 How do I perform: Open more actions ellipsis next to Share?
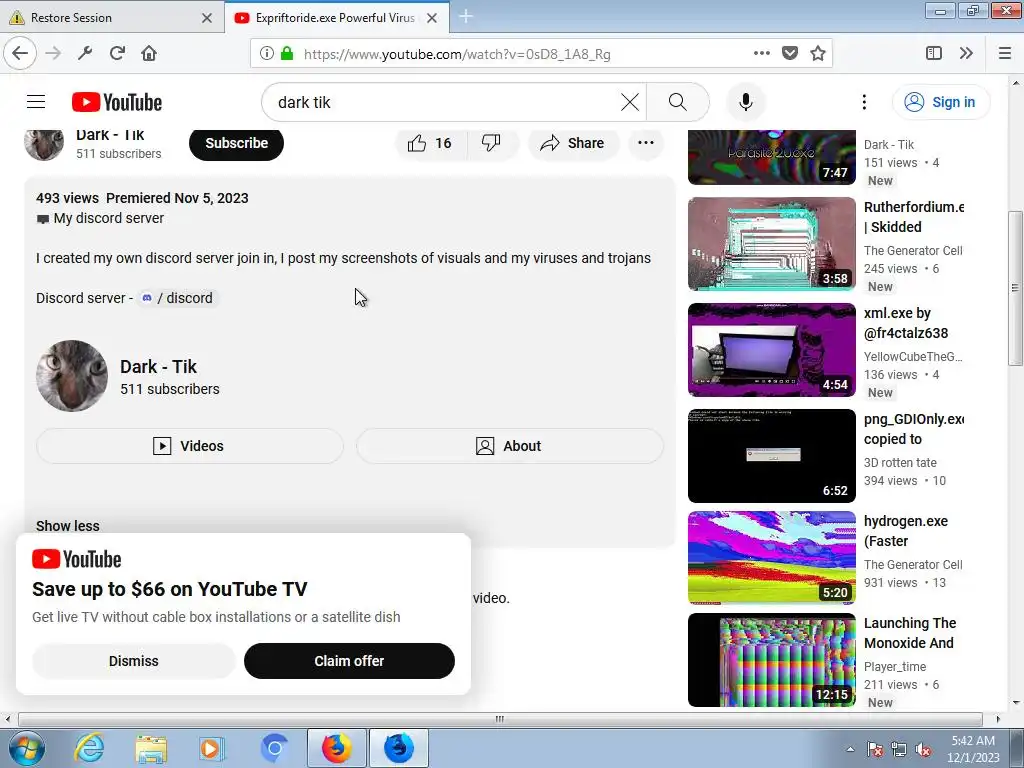(x=646, y=143)
